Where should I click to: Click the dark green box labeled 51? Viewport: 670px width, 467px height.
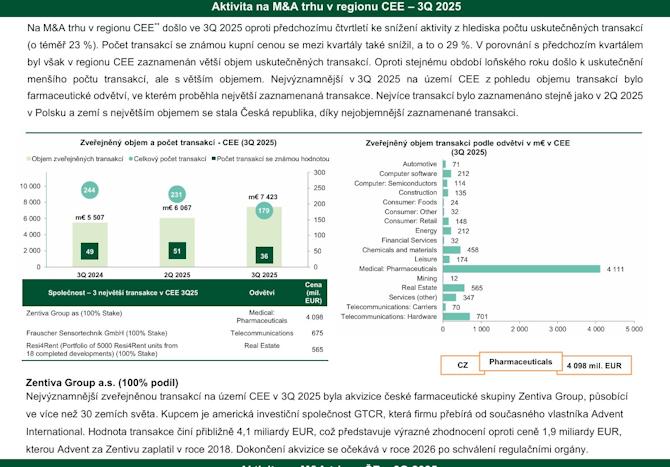coord(177,251)
